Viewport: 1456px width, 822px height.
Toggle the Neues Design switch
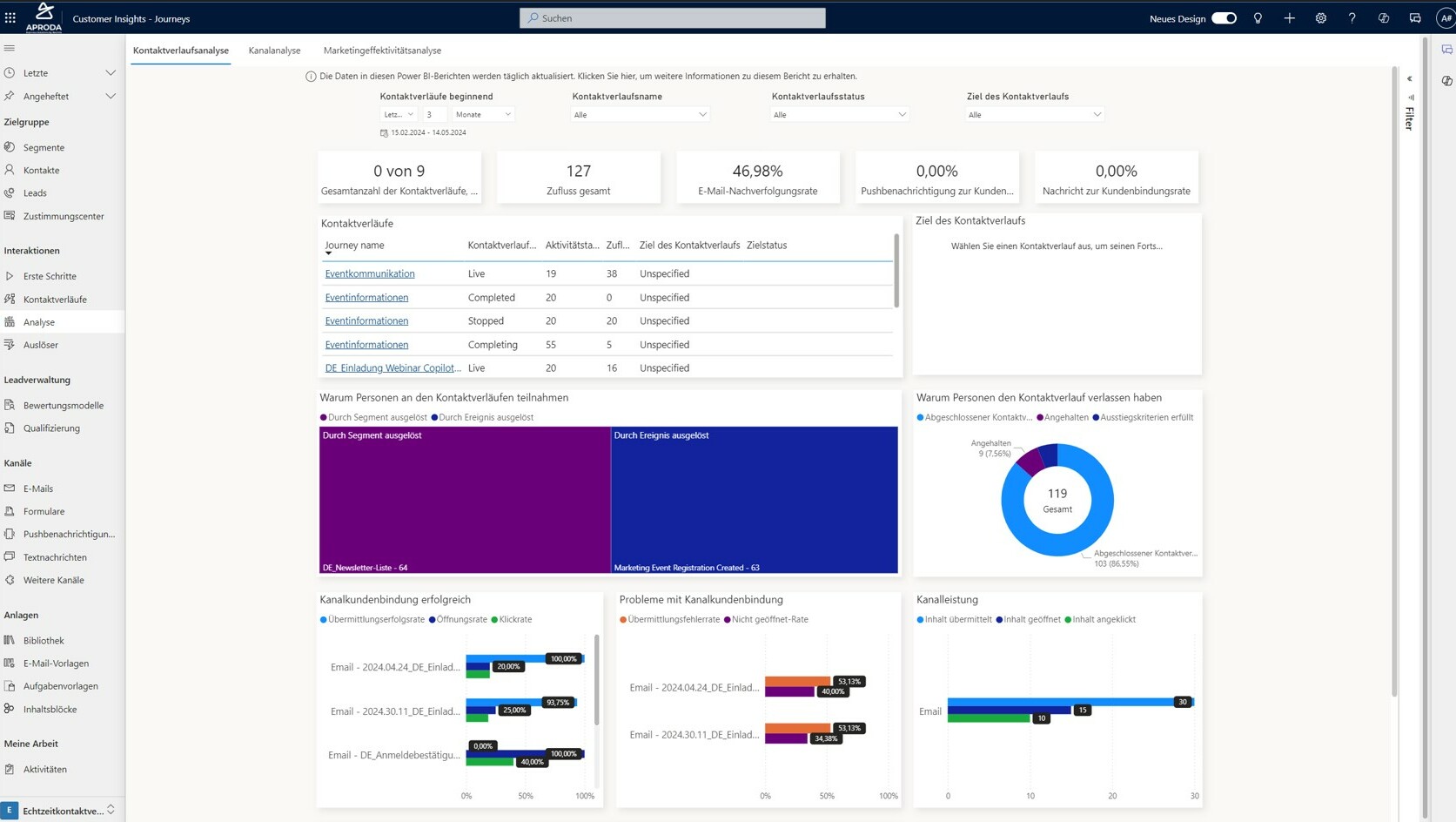(1224, 18)
